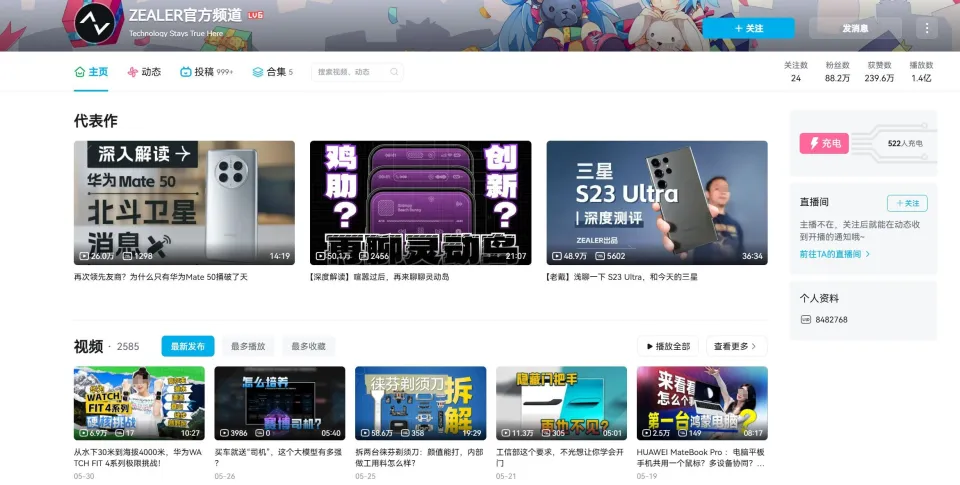
Task: Open the three-dot more options menu
Action: (x=926, y=28)
